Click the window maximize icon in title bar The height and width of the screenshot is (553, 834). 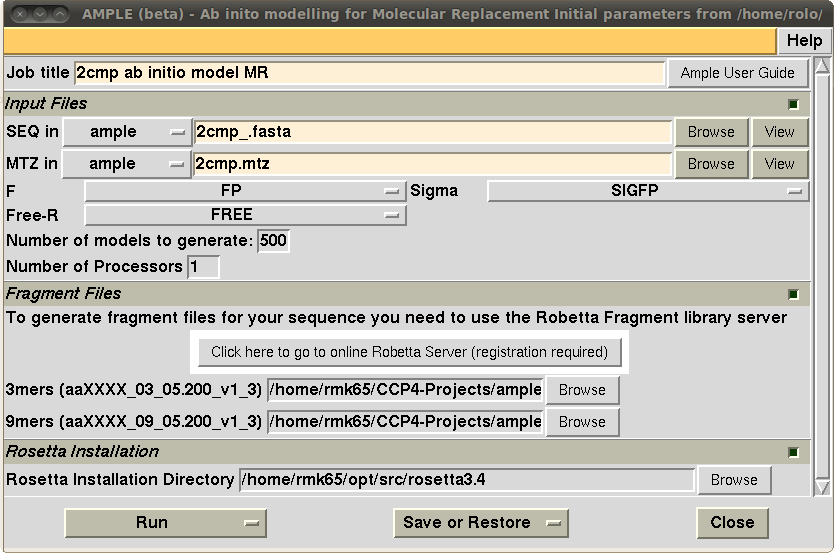(x=61, y=14)
